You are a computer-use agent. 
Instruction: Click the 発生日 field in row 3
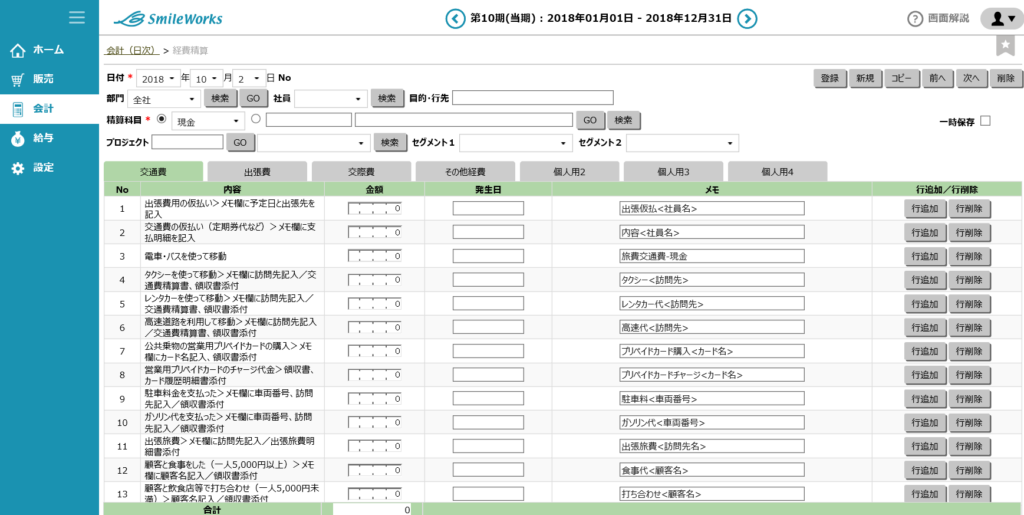[x=488, y=256]
